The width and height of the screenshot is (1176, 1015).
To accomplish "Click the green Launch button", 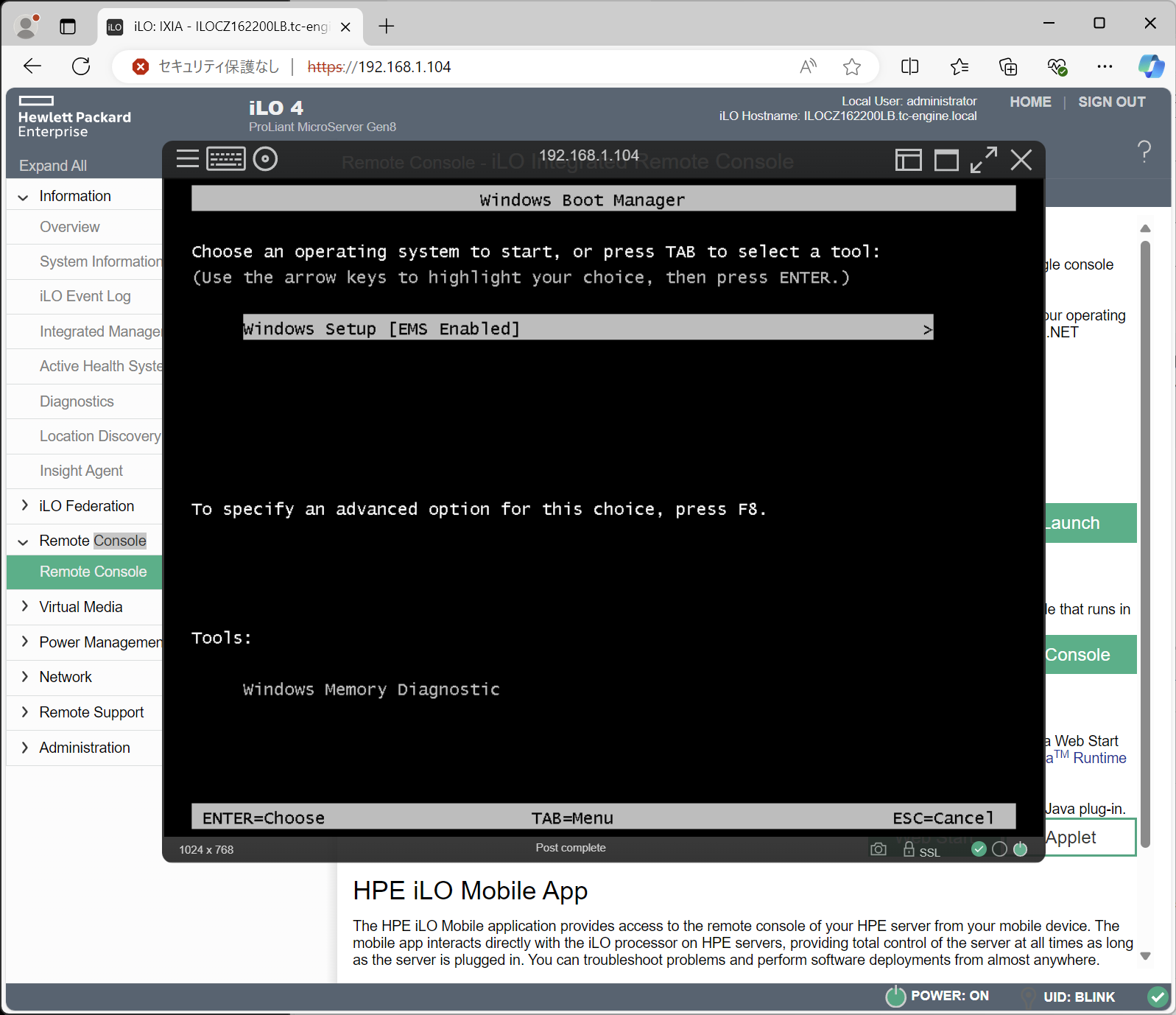I will 1091,523.
